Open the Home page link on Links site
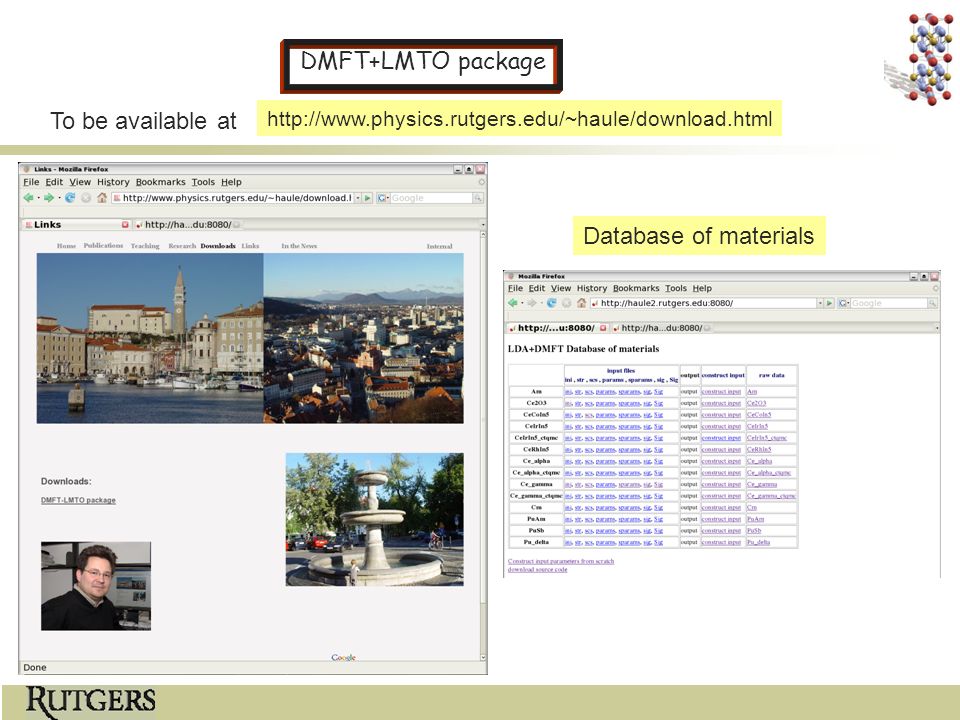The width and height of the screenshot is (960, 720). point(66,246)
